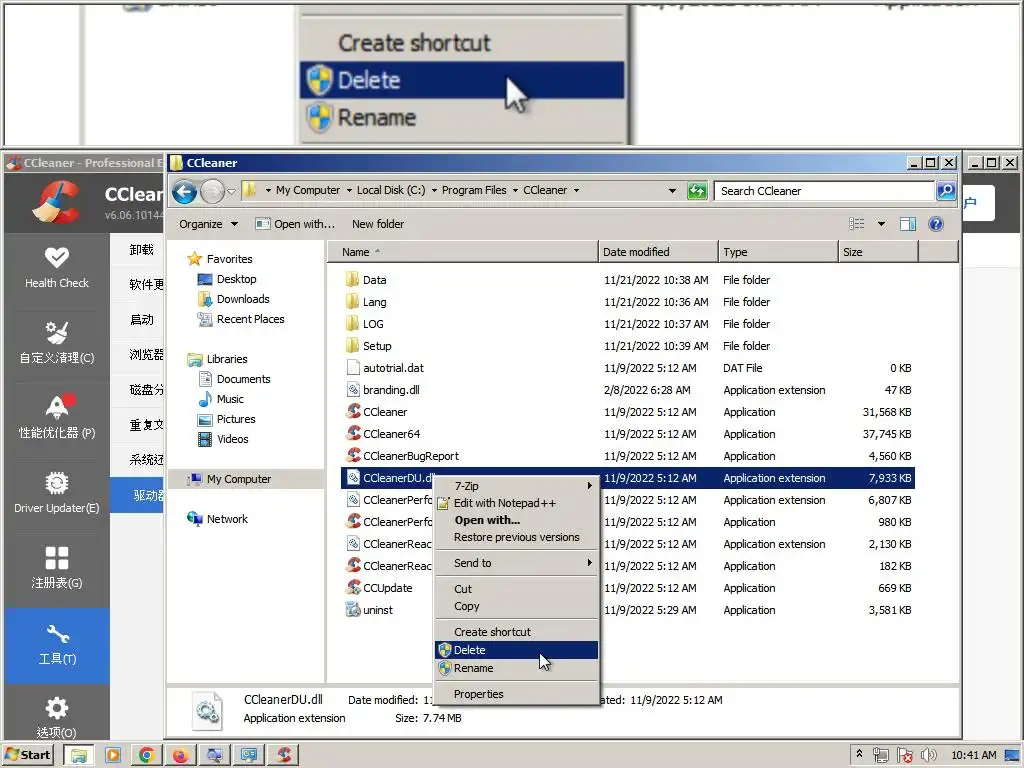Choose Create shortcut in context menu
Image resolution: width=1024 pixels, height=768 pixels.
[x=516, y=632]
